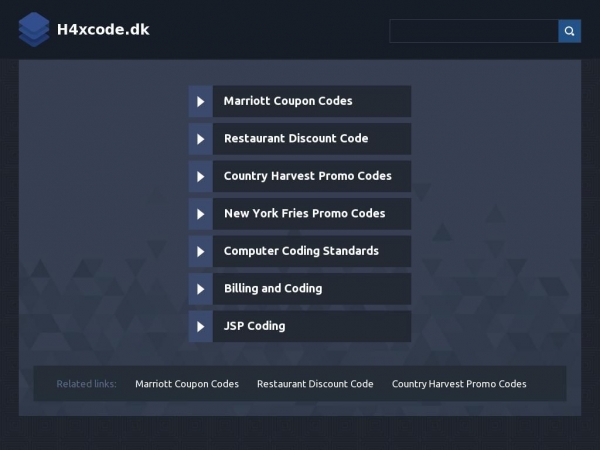Click the magnifier search button
600x450 pixels.
[x=569, y=31]
